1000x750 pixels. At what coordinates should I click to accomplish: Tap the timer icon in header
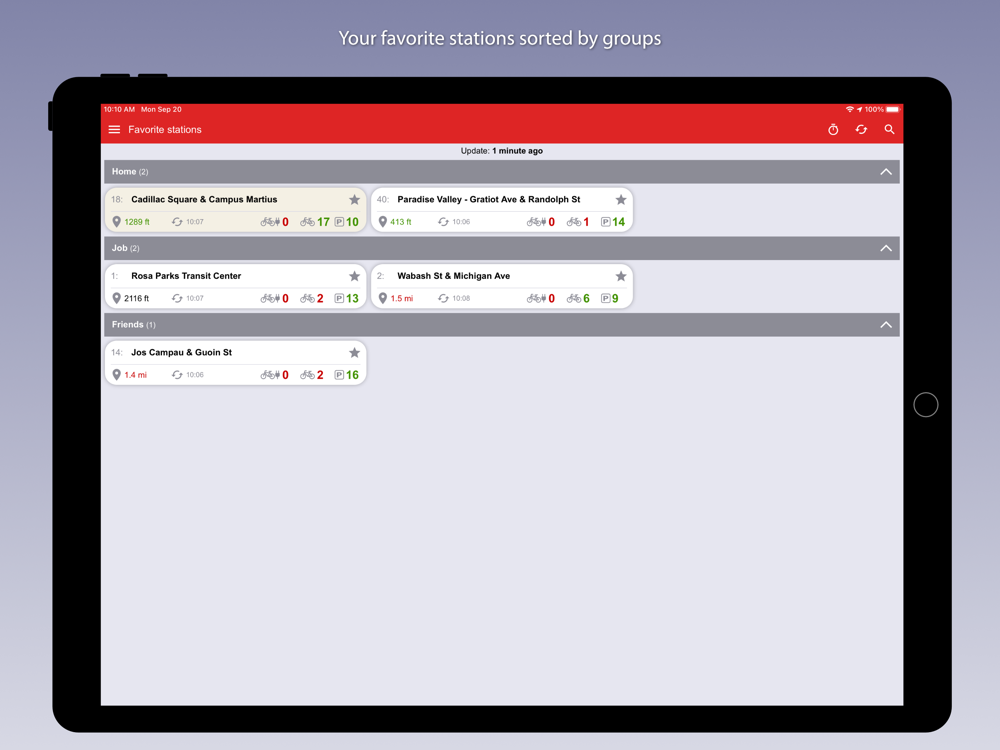pos(833,129)
